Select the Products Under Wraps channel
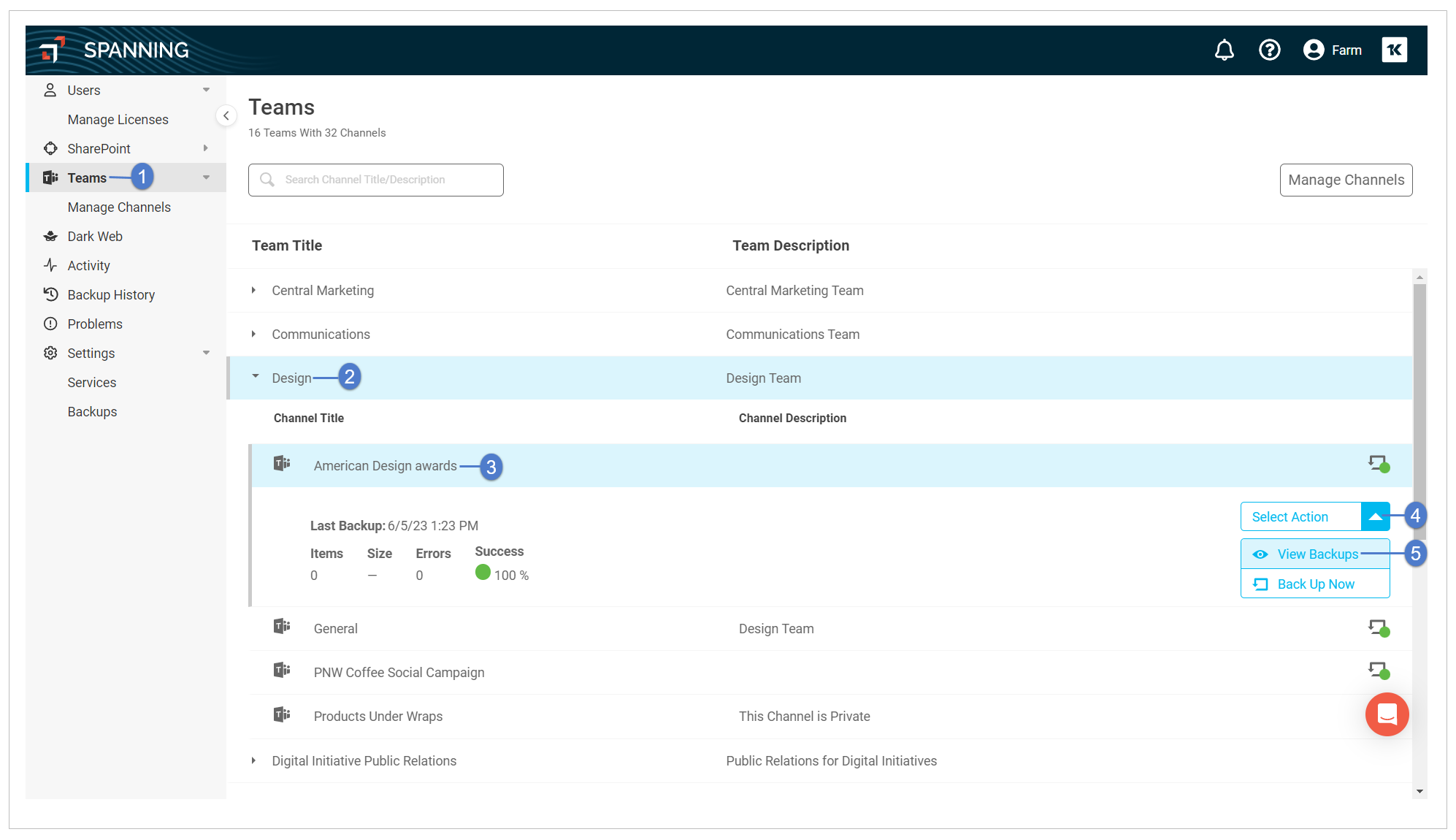 831,716
